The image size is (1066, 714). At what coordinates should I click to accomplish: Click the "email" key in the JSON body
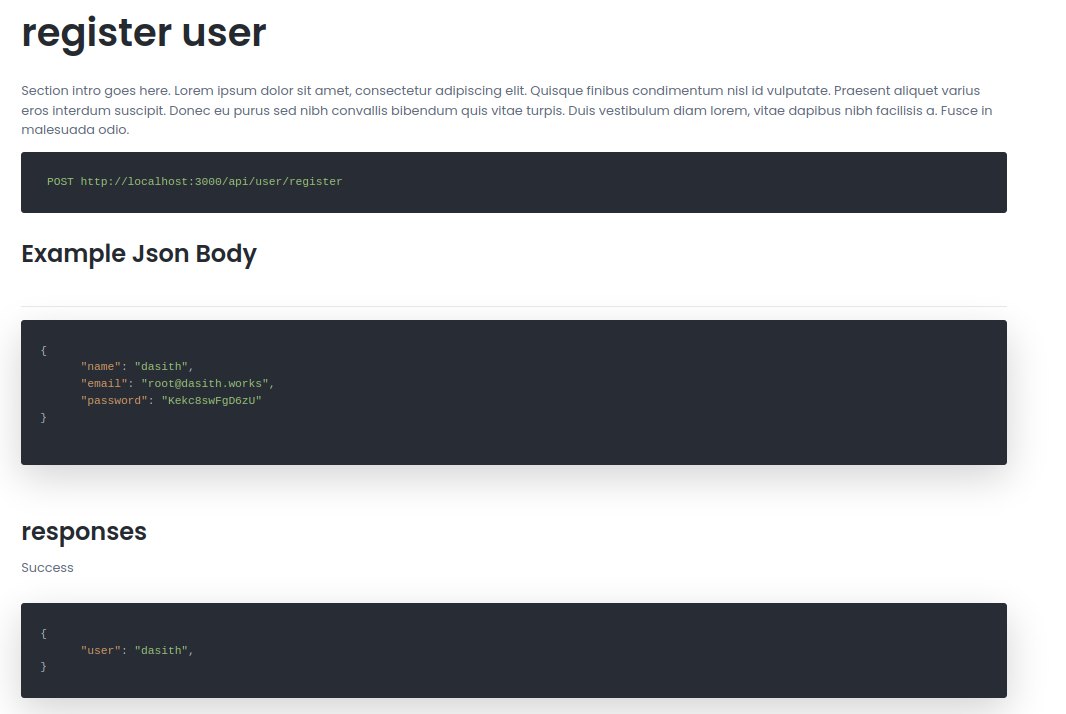click(x=104, y=384)
